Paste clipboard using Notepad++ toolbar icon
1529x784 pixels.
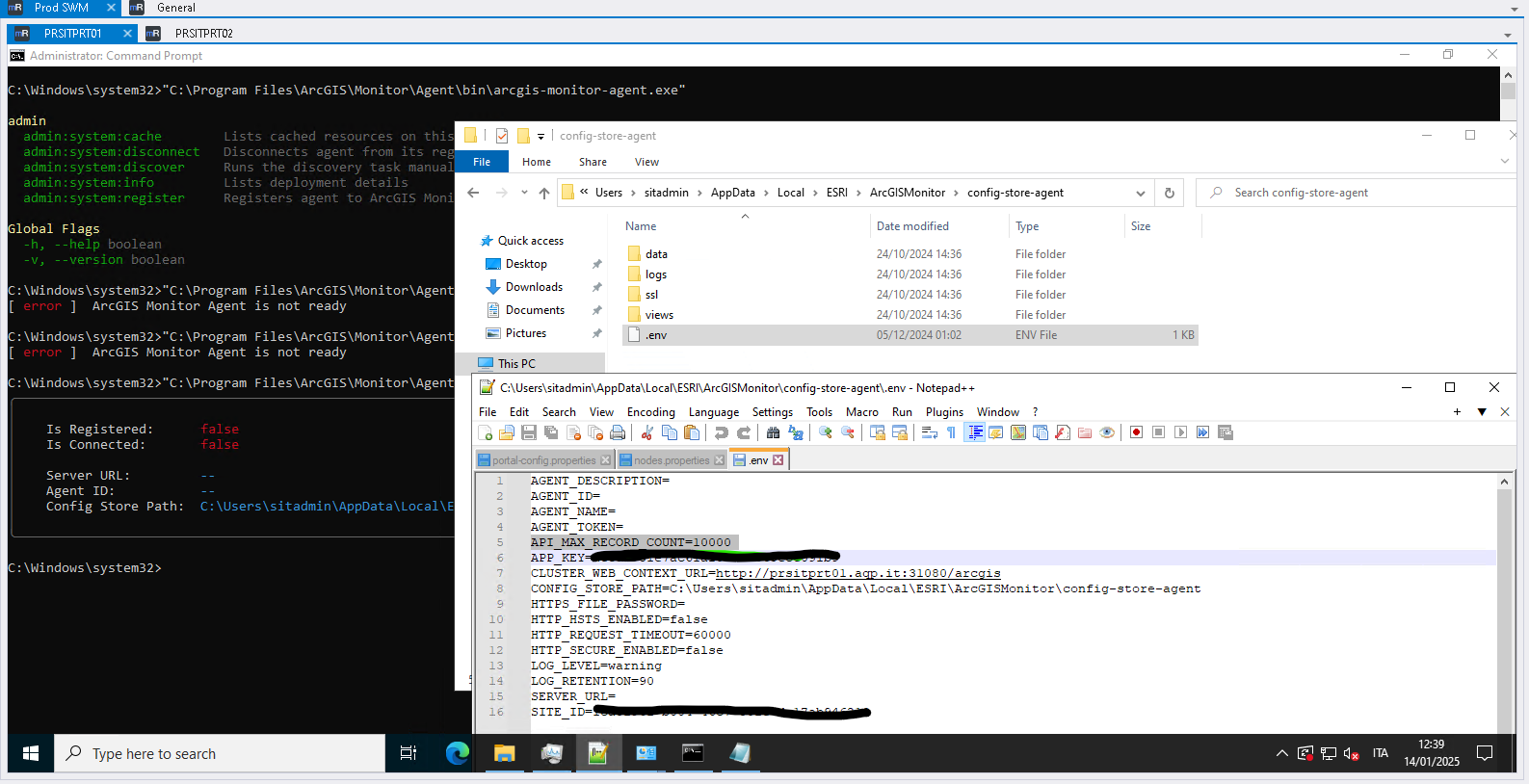click(x=692, y=433)
